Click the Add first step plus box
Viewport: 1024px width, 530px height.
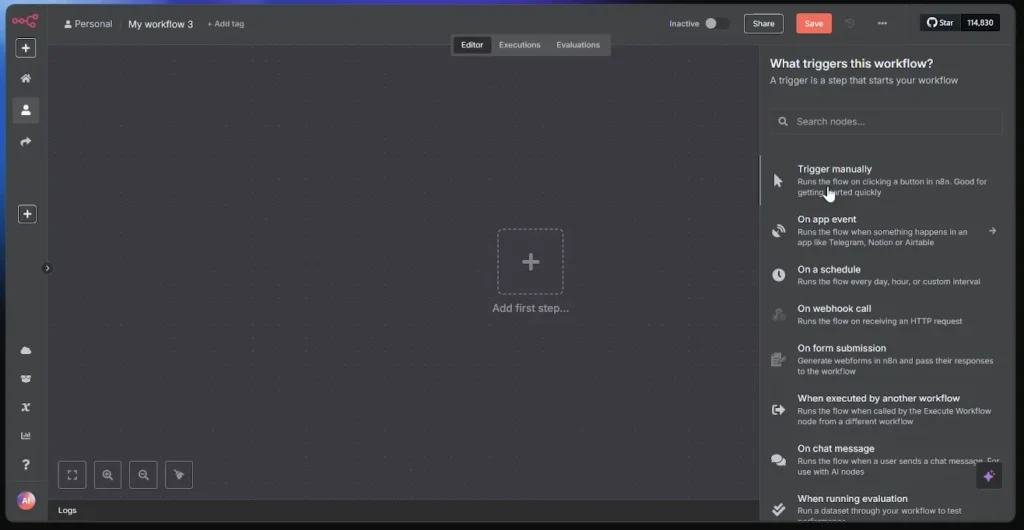530,262
